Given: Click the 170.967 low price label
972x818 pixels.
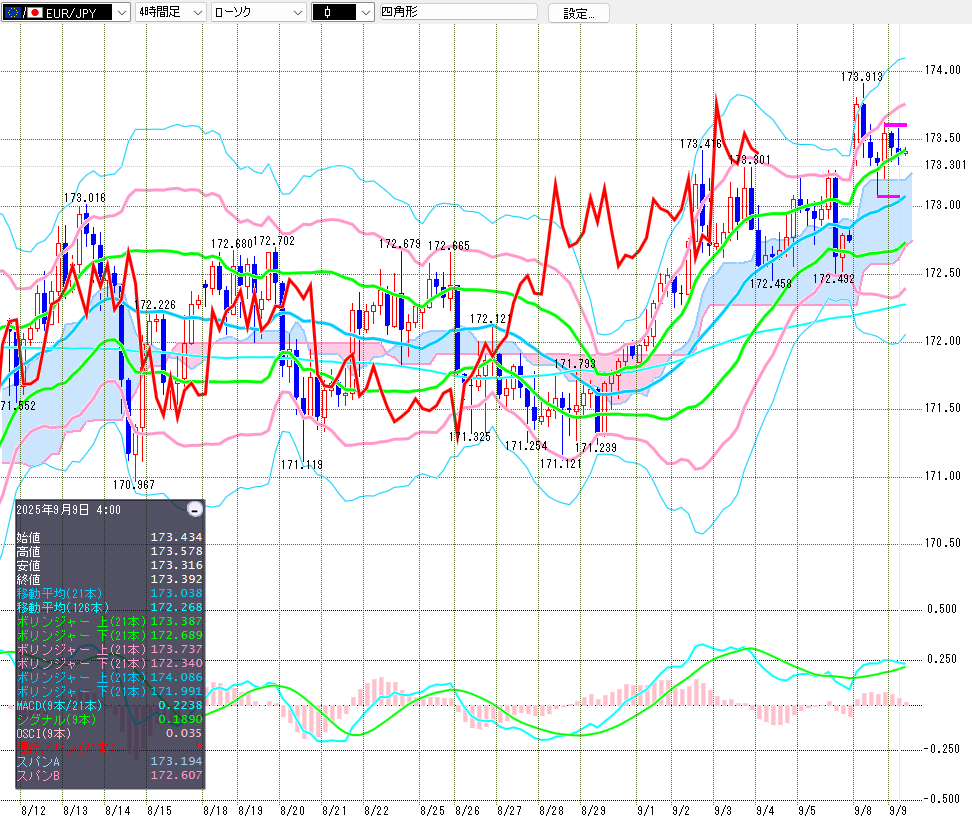Looking at the screenshot, I should (x=133, y=485).
